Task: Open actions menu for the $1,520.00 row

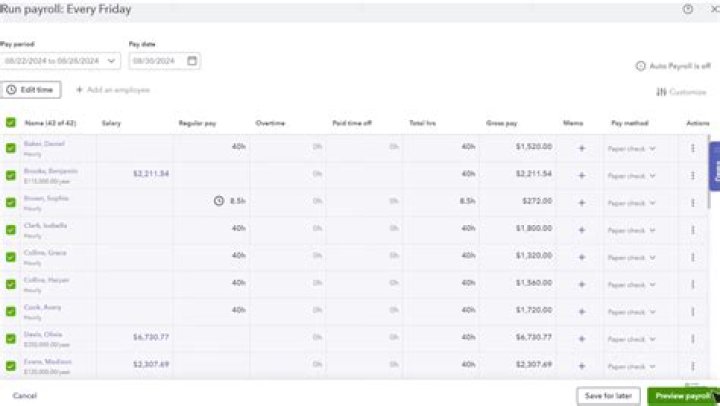Action: tap(693, 148)
